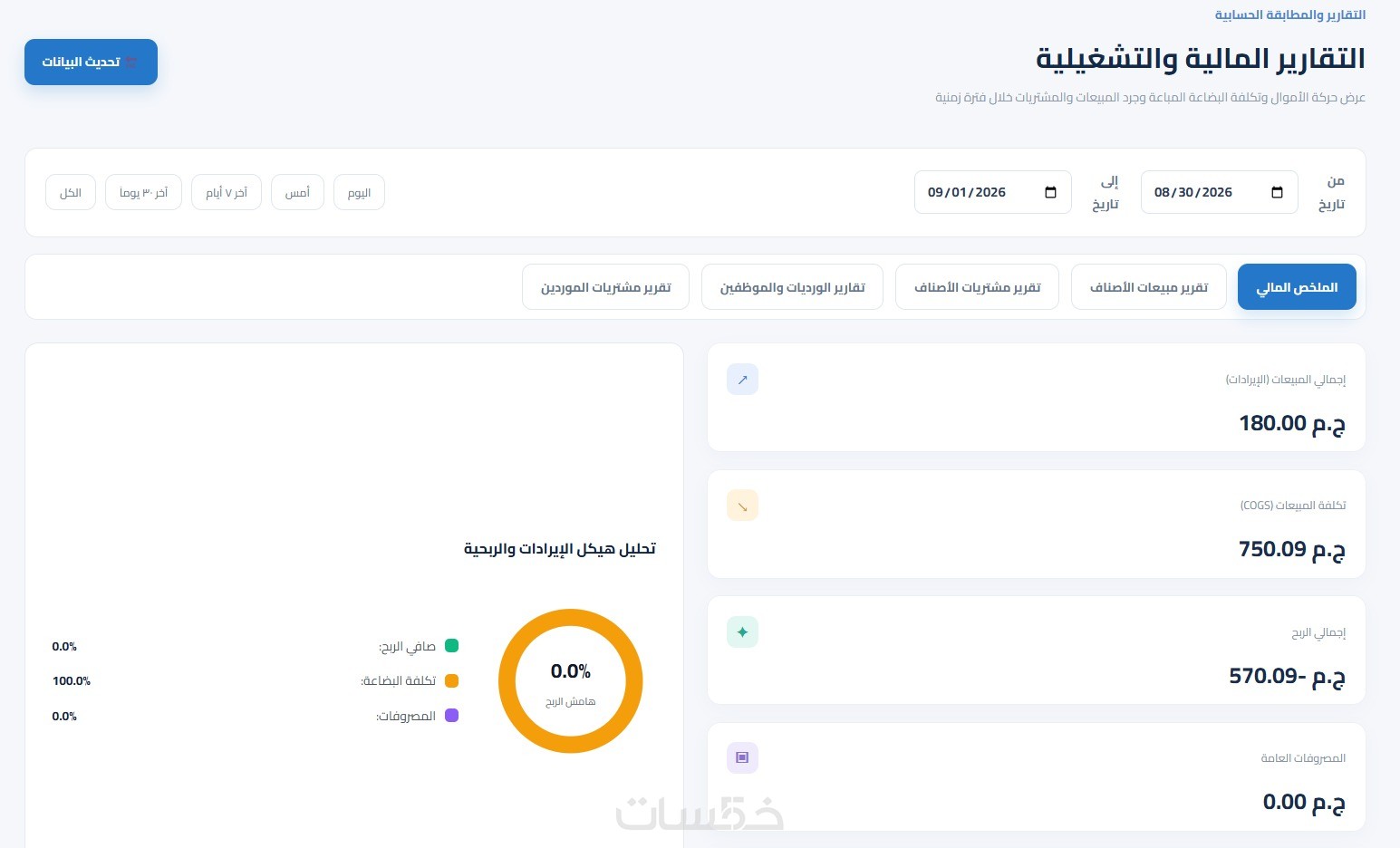Select تقارير الورديات والموظفين tab
This screenshot has width=1400, height=848.
pos(792,287)
